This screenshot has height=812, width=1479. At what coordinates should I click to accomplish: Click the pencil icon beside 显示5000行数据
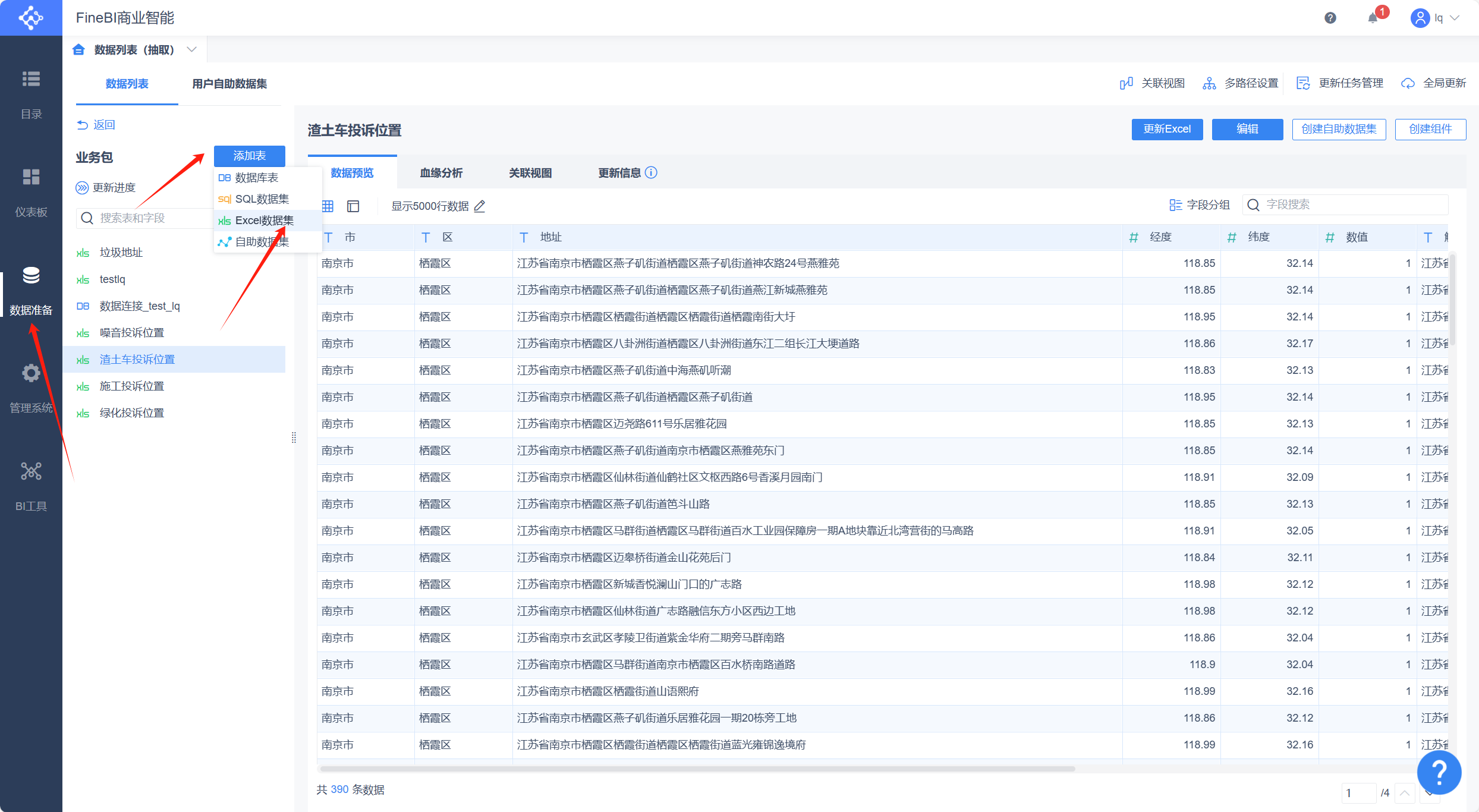click(x=480, y=206)
